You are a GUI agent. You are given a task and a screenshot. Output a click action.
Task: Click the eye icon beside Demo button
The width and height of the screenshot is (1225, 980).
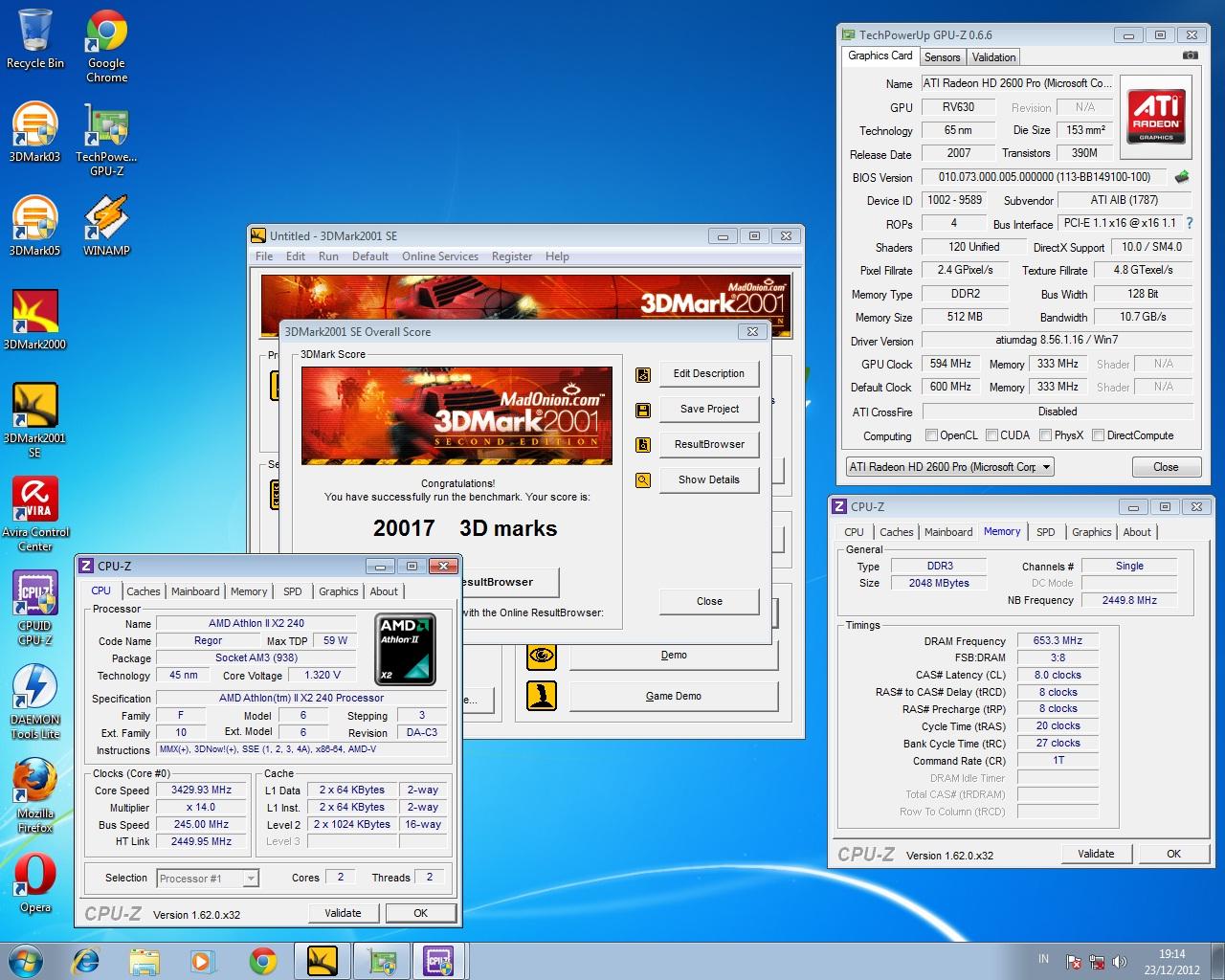[x=542, y=655]
